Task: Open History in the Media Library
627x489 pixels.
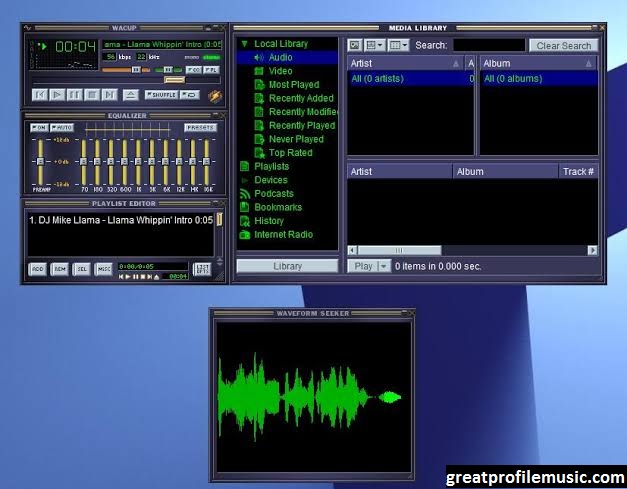Action: click(x=269, y=220)
